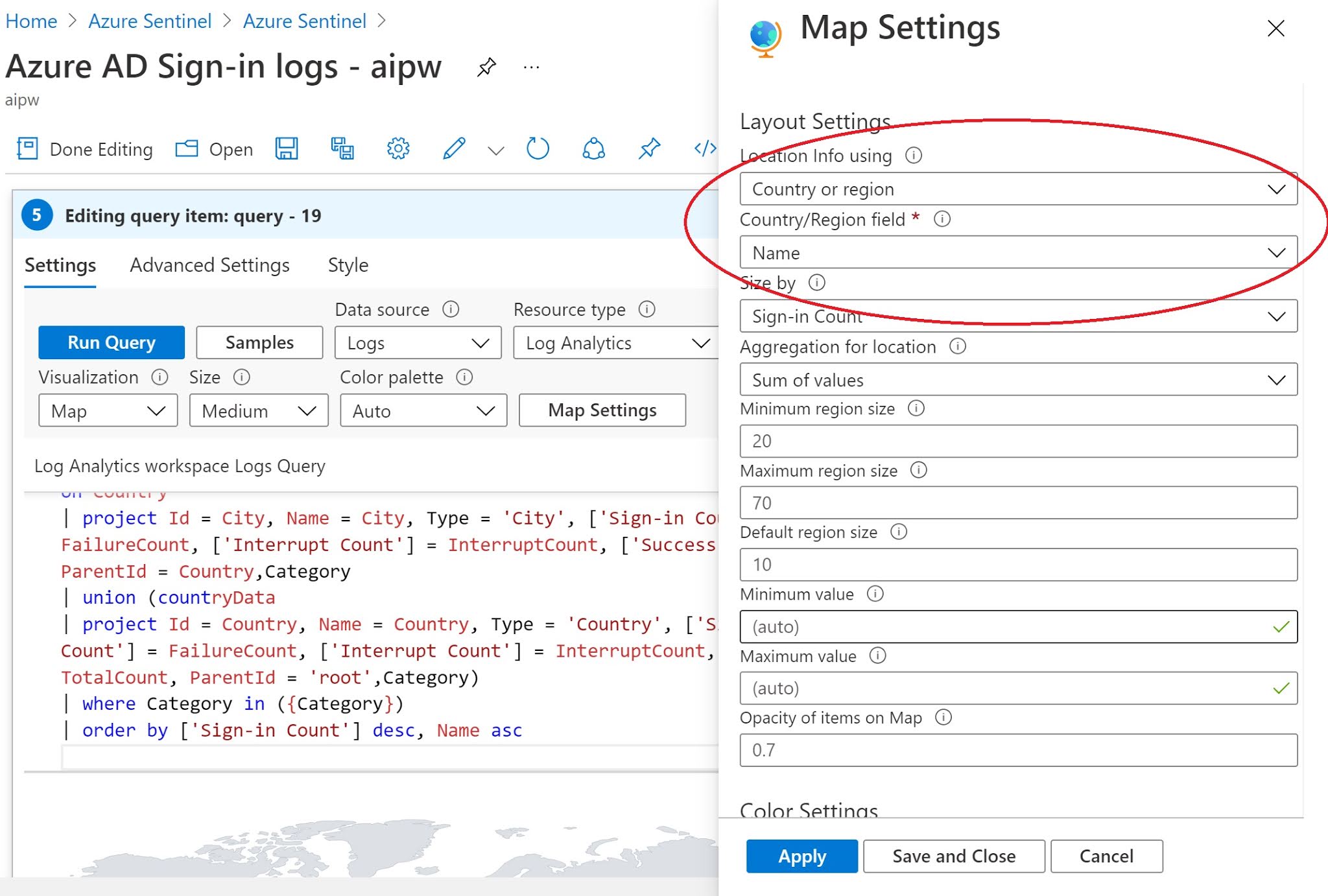Select the Edit pencil icon
The width and height of the screenshot is (1328, 896).
click(x=453, y=148)
